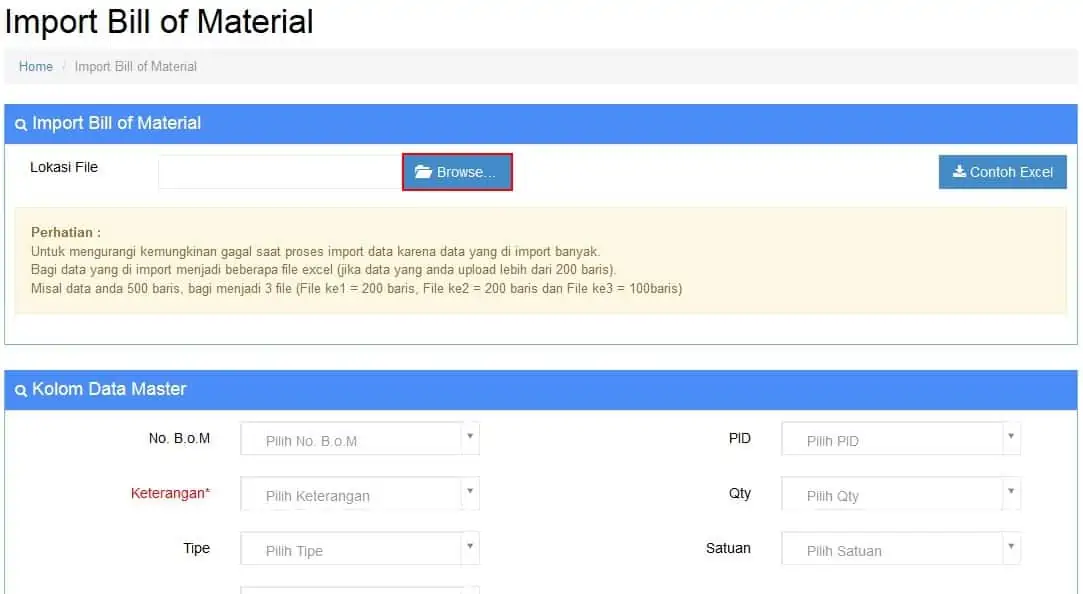Click the Lokasi File text field
The width and height of the screenshot is (1083, 594).
[x=280, y=172]
